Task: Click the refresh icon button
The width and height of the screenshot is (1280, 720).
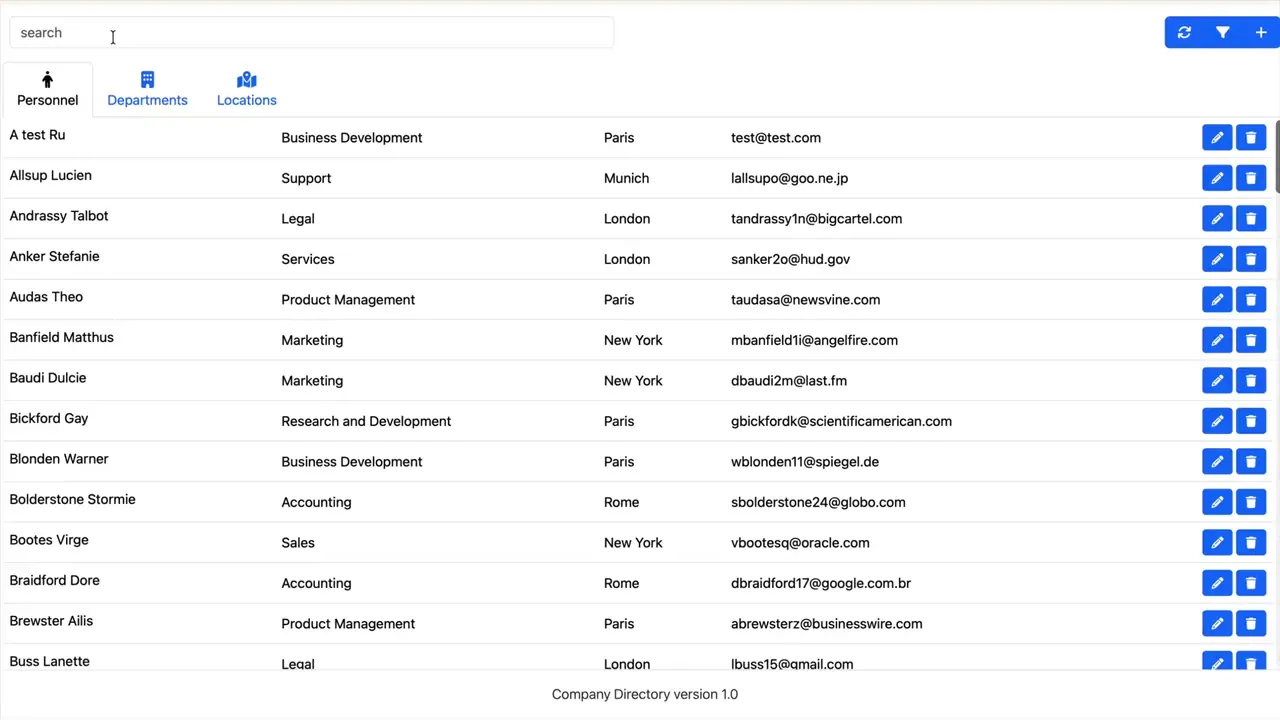Action: (x=1184, y=32)
